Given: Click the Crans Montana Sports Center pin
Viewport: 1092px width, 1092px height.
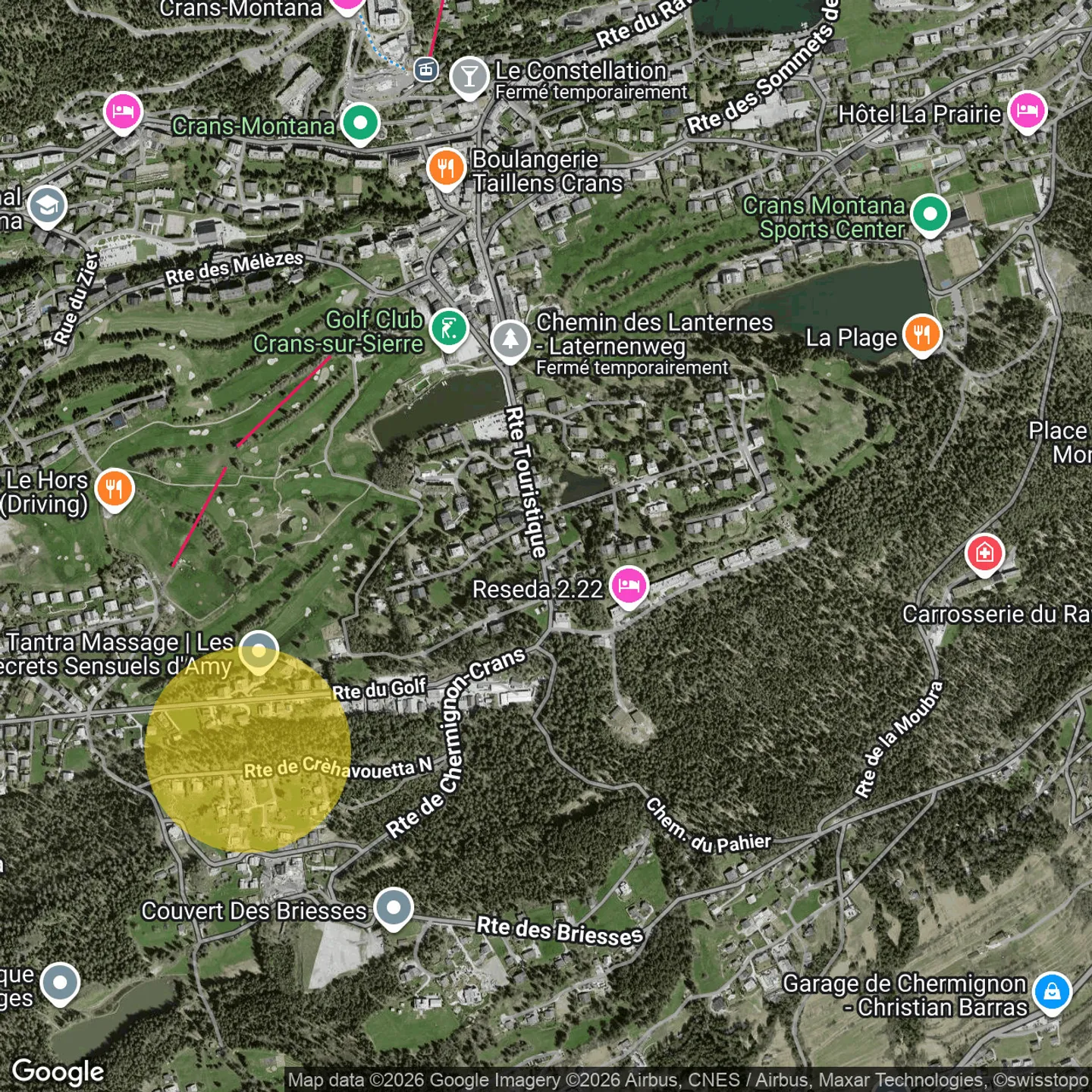Looking at the screenshot, I should pyautogui.click(x=930, y=215).
